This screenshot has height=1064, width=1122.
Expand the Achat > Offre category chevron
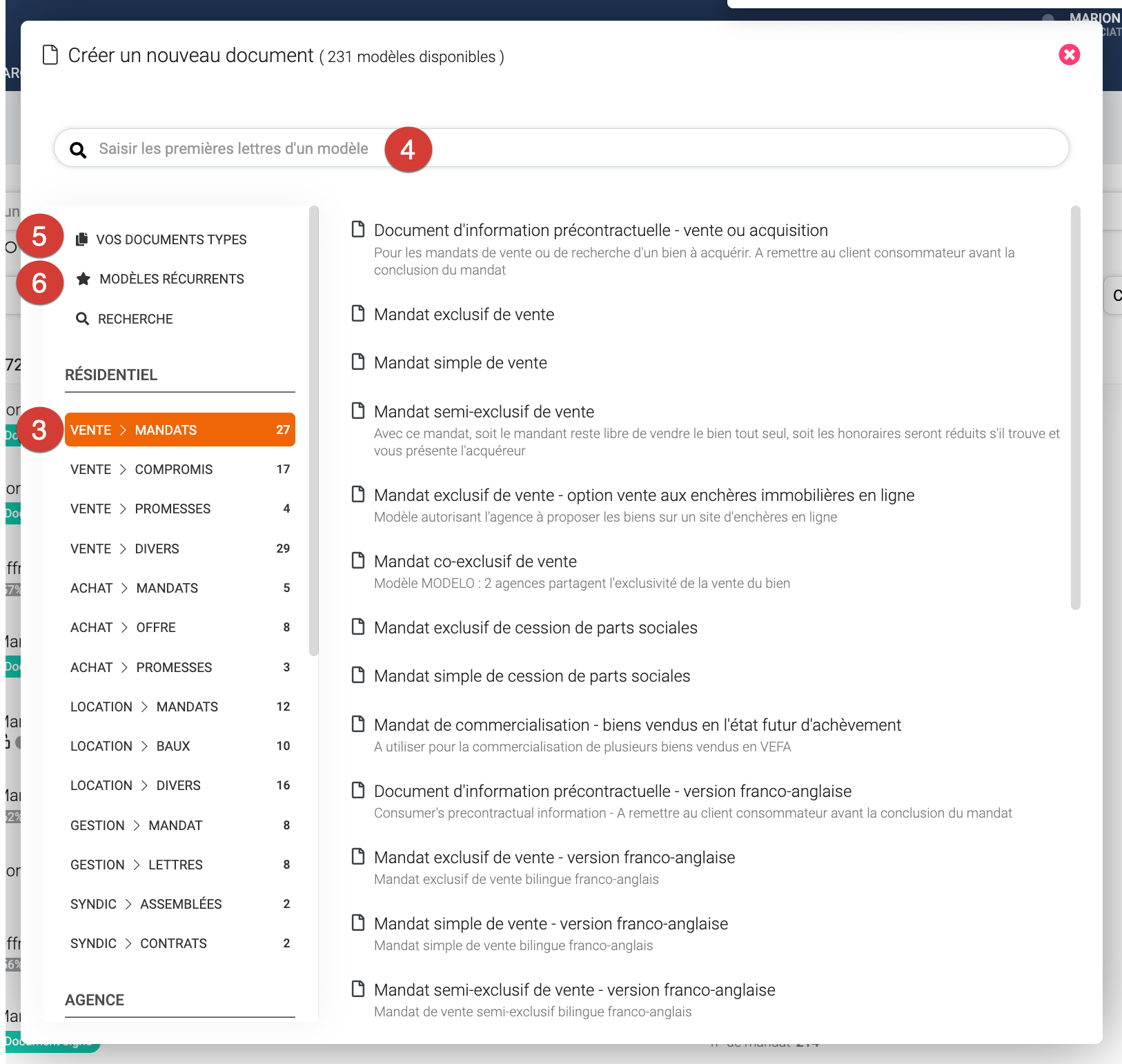tap(125, 627)
